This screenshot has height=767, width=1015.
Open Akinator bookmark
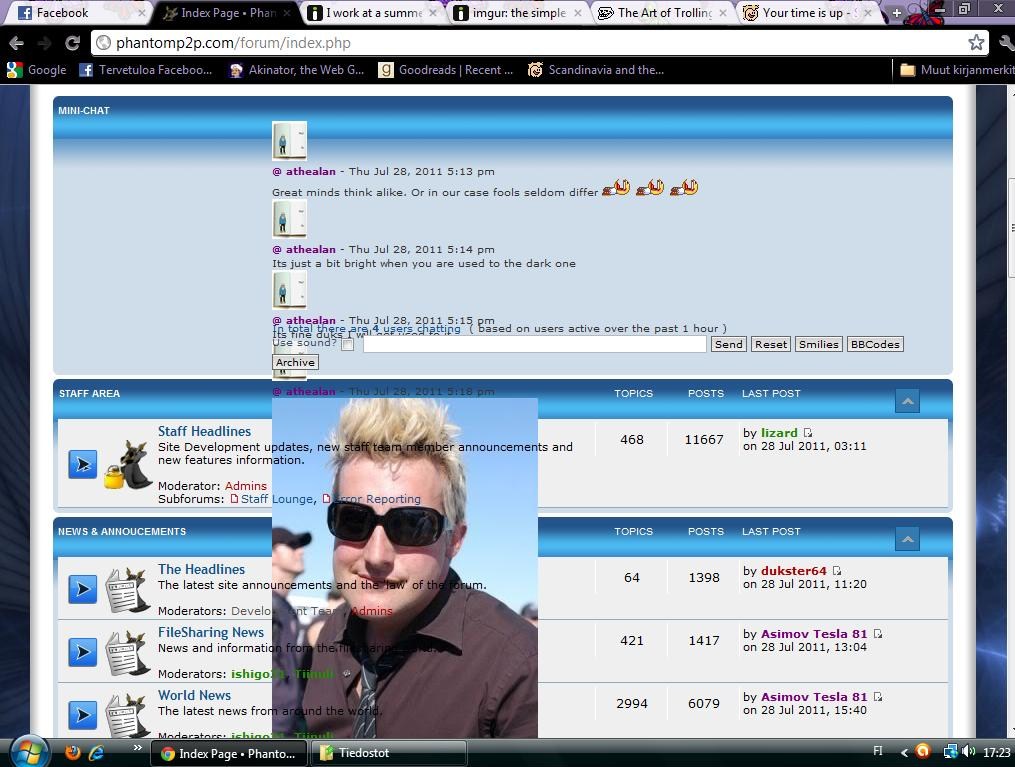click(297, 70)
